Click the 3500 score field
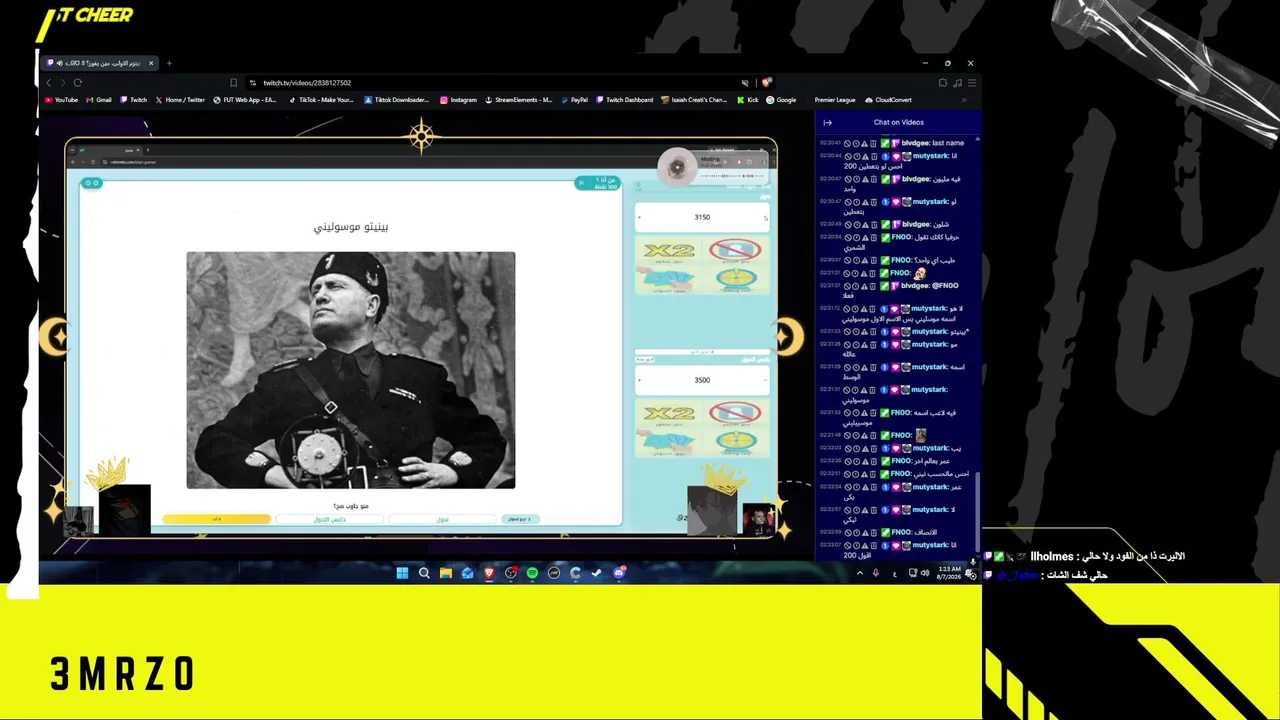The height and width of the screenshot is (720, 1280). pos(702,380)
